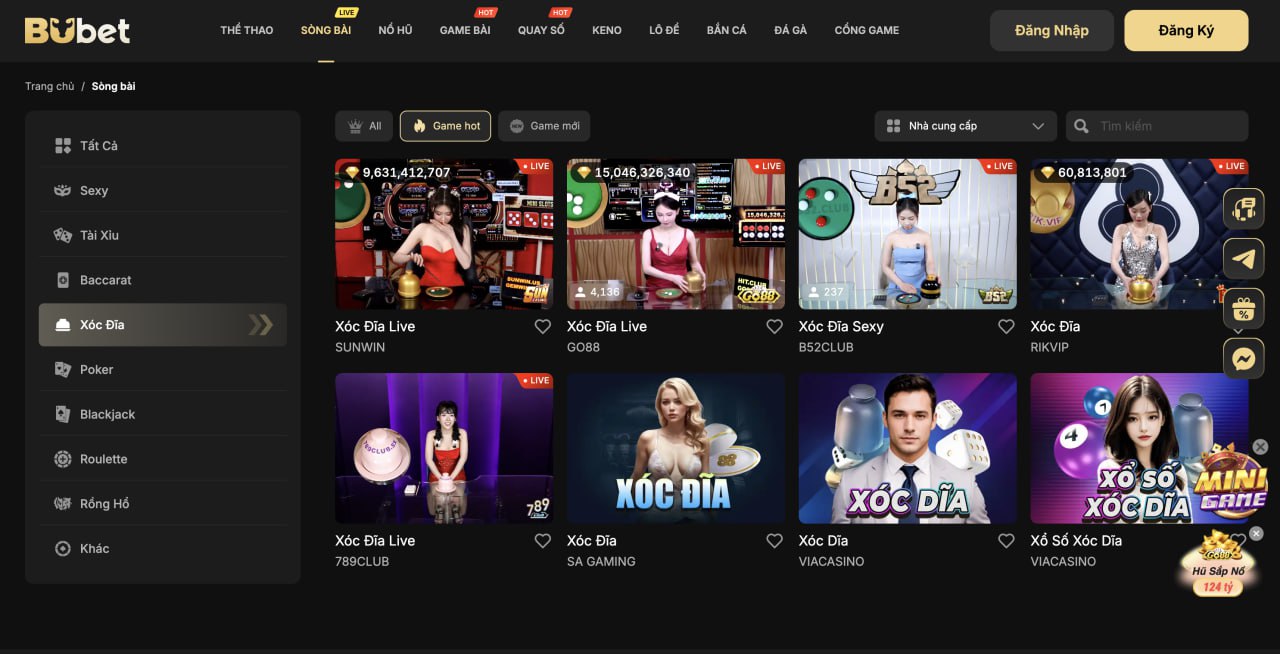Select KENO in the top menu
Viewport: 1280px width, 654px height.
pos(607,30)
